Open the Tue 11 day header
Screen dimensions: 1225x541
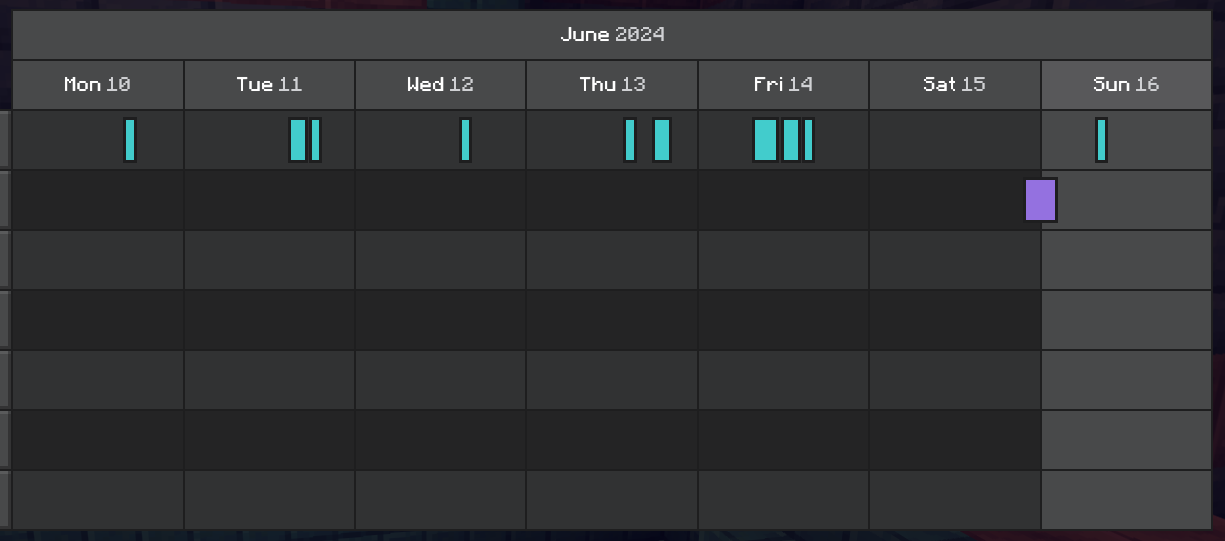point(269,85)
